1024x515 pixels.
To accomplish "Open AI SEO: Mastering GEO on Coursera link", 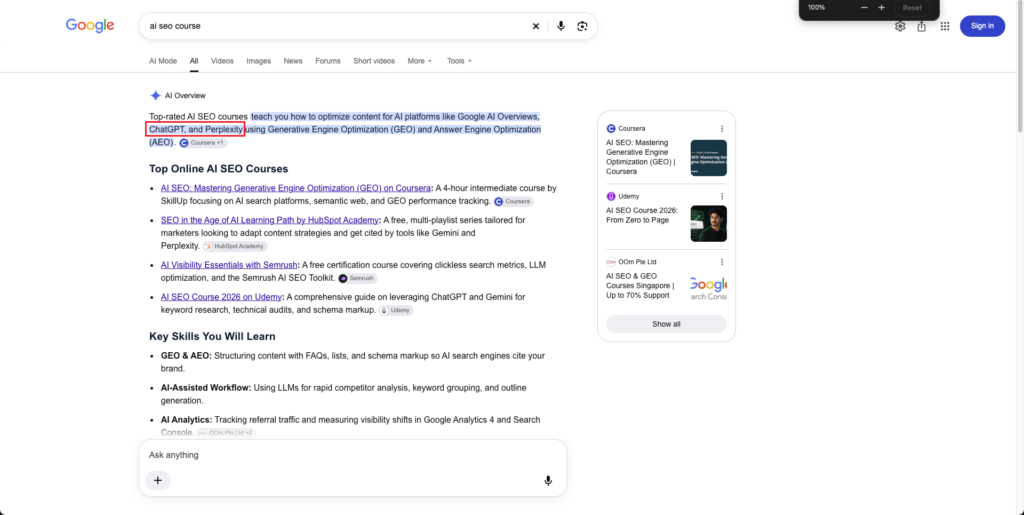I will point(296,188).
